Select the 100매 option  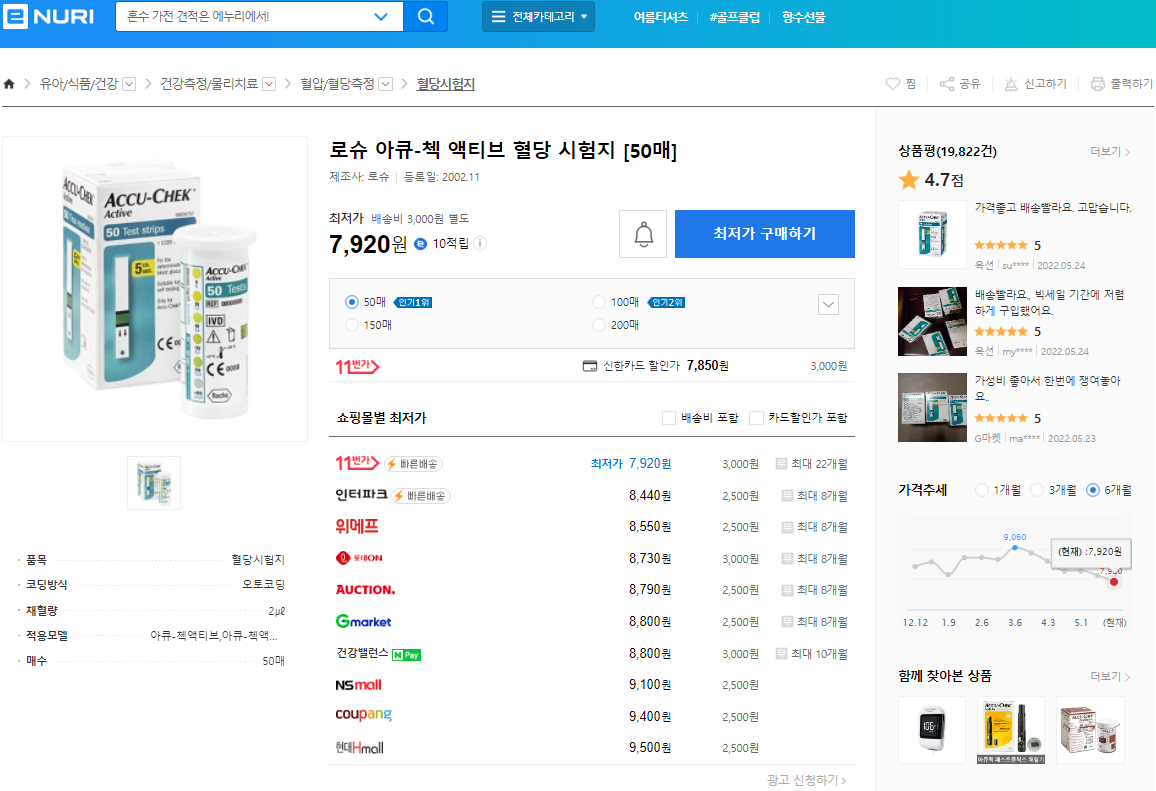(x=599, y=302)
